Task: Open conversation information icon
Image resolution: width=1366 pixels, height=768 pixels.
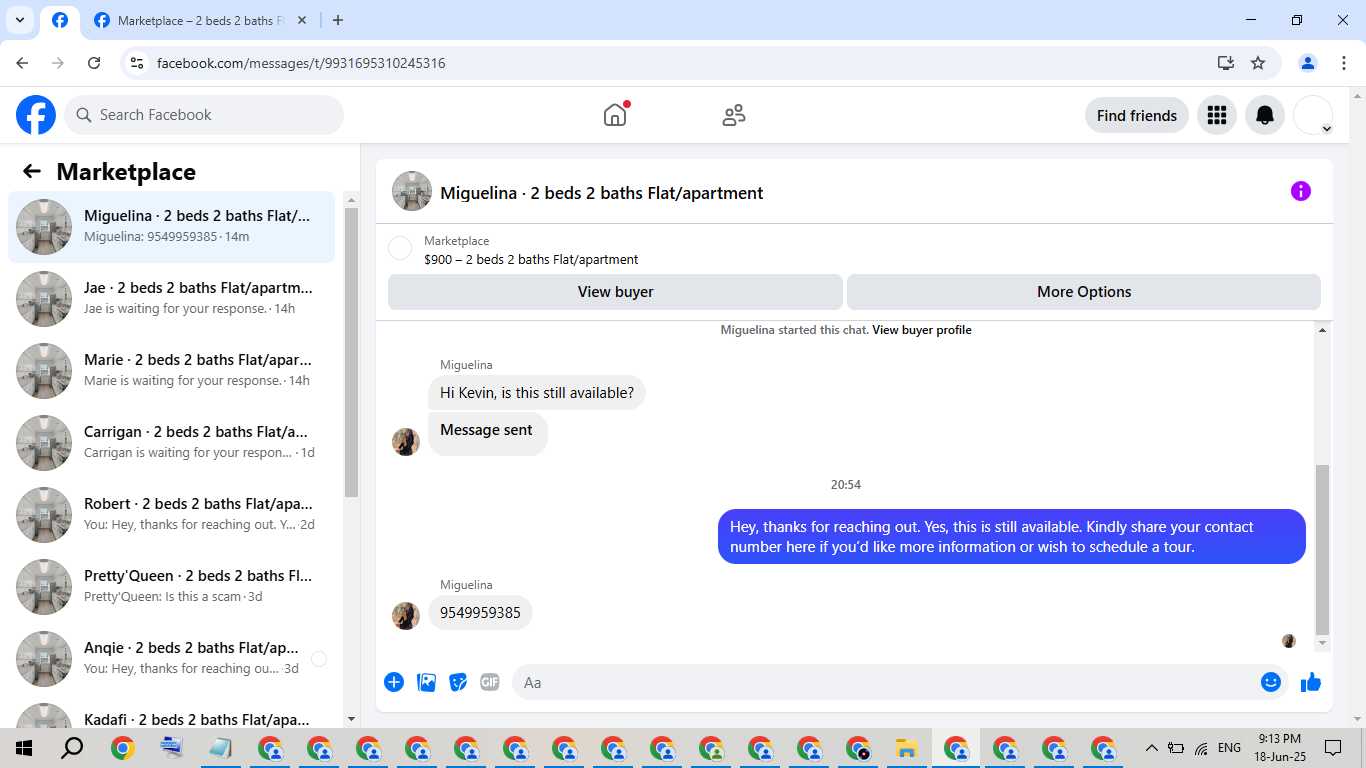Action: tap(1300, 191)
